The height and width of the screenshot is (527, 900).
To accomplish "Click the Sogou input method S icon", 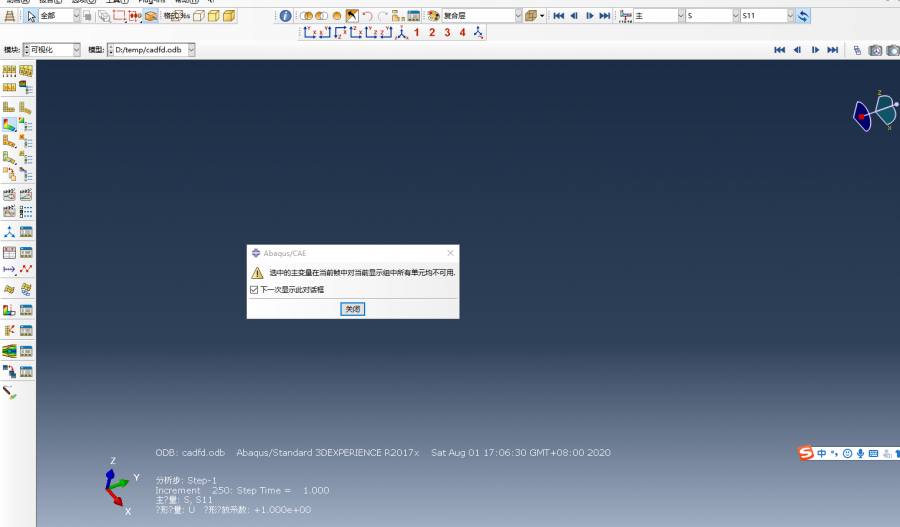I will pos(806,453).
